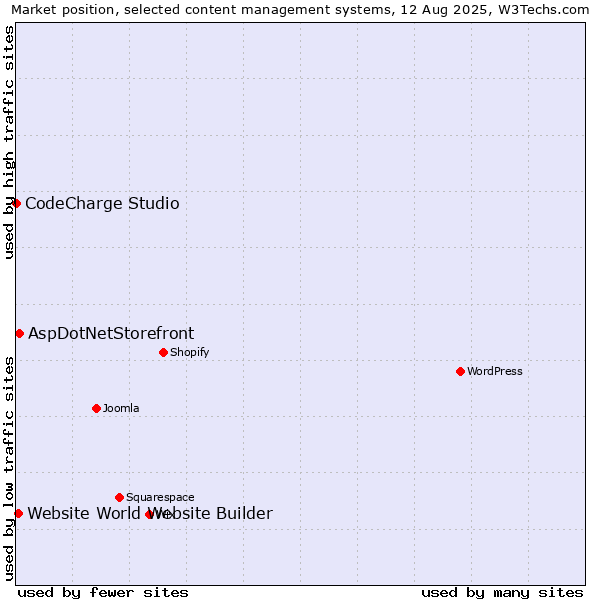Click the 'used by fewer sites' axis label
Image resolution: width=600 pixels, height=600 pixels.
103,593
